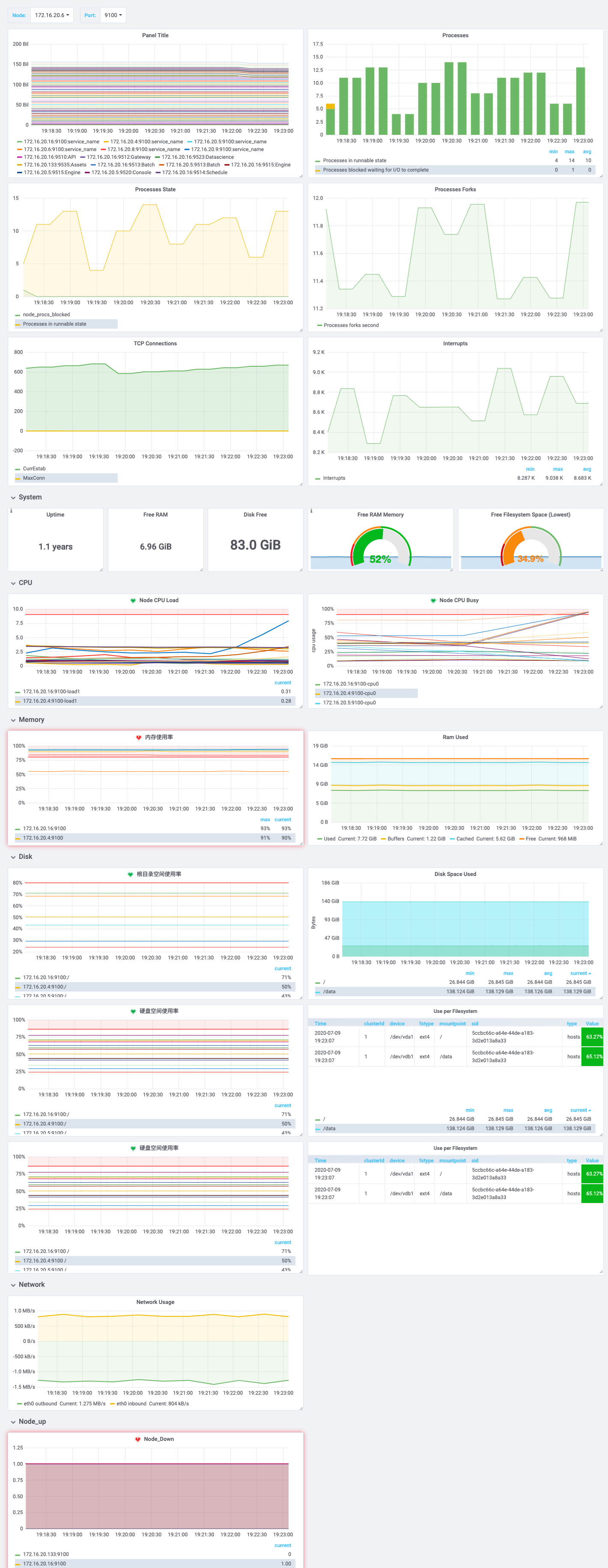The height and width of the screenshot is (1568, 608).
Task: Click the yellow MaxConn legend color swatch
Action: pos(18,478)
